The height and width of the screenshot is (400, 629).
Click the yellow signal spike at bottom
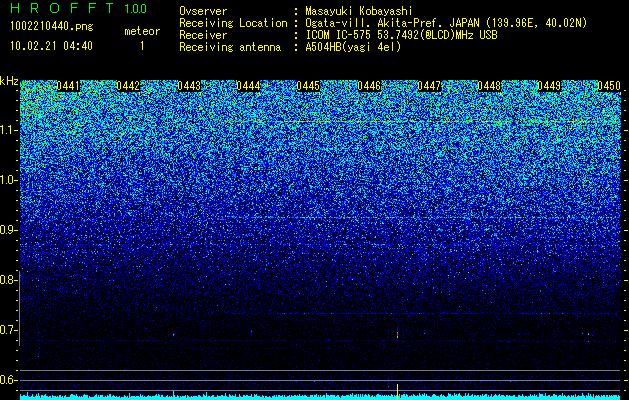pos(398,392)
